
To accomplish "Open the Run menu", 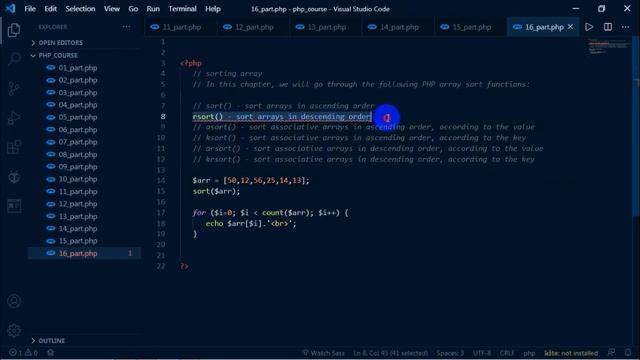I will pyautogui.click(x=153, y=9).
